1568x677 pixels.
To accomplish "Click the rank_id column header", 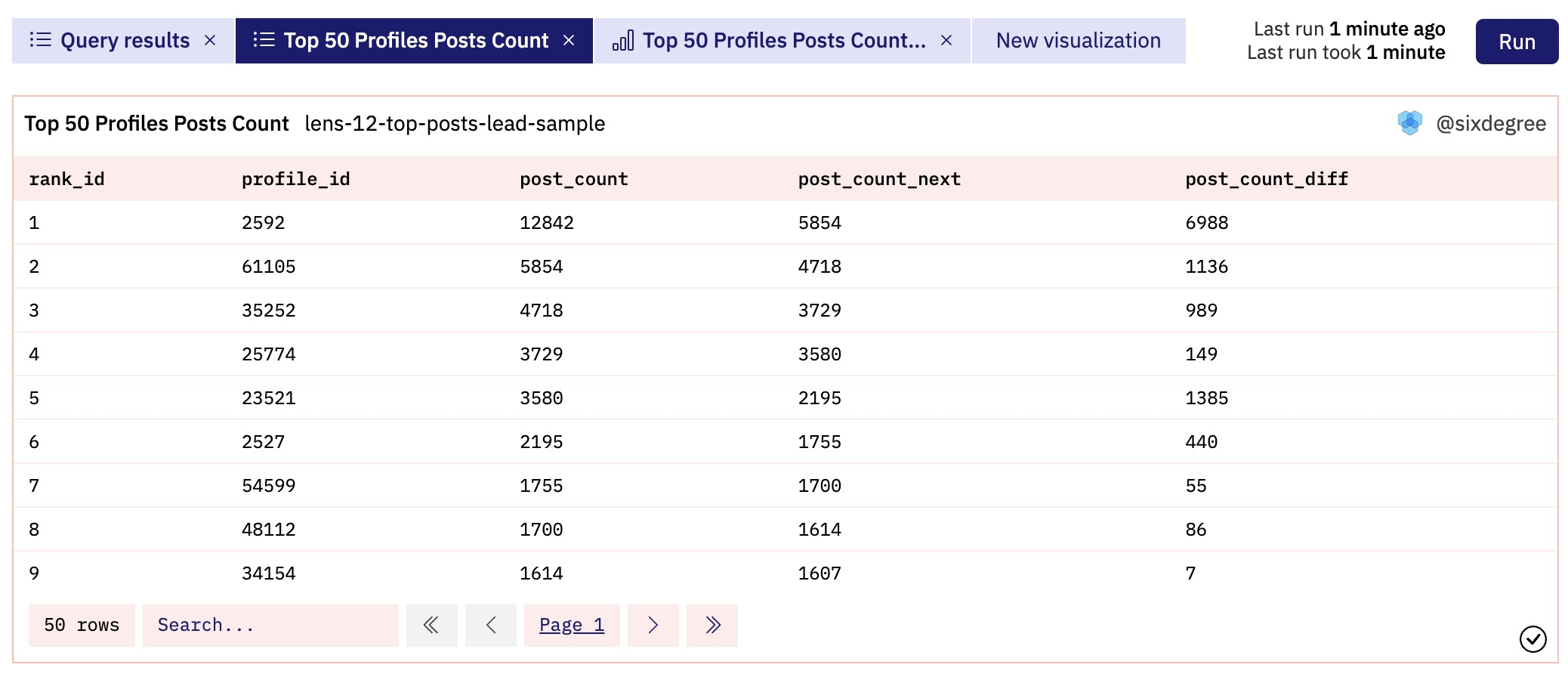I will pyautogui.click(x=66, y=179).
